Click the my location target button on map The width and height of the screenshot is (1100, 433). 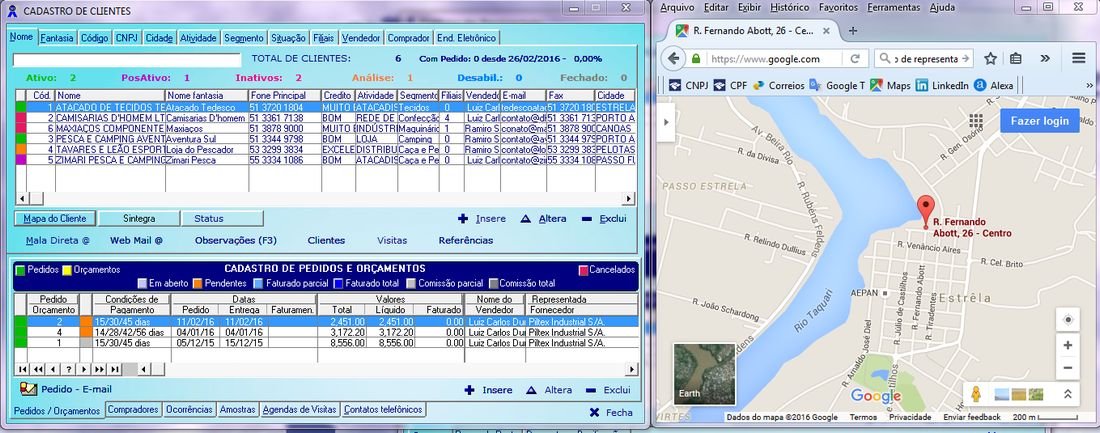point(1068,320)
